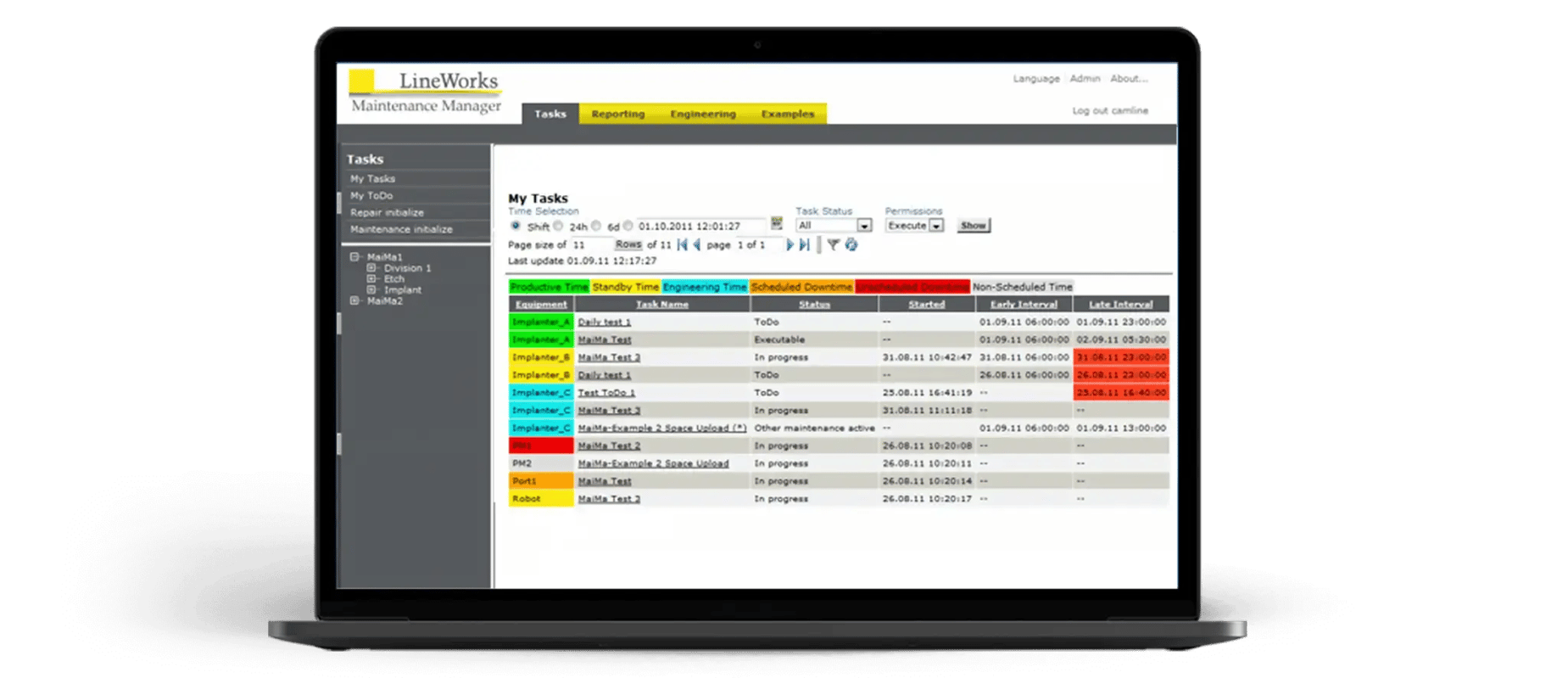The image size is (1568, 678).
Task: Open MaiMa Test 2 in the Robot row
Action: tap(609, 500)
